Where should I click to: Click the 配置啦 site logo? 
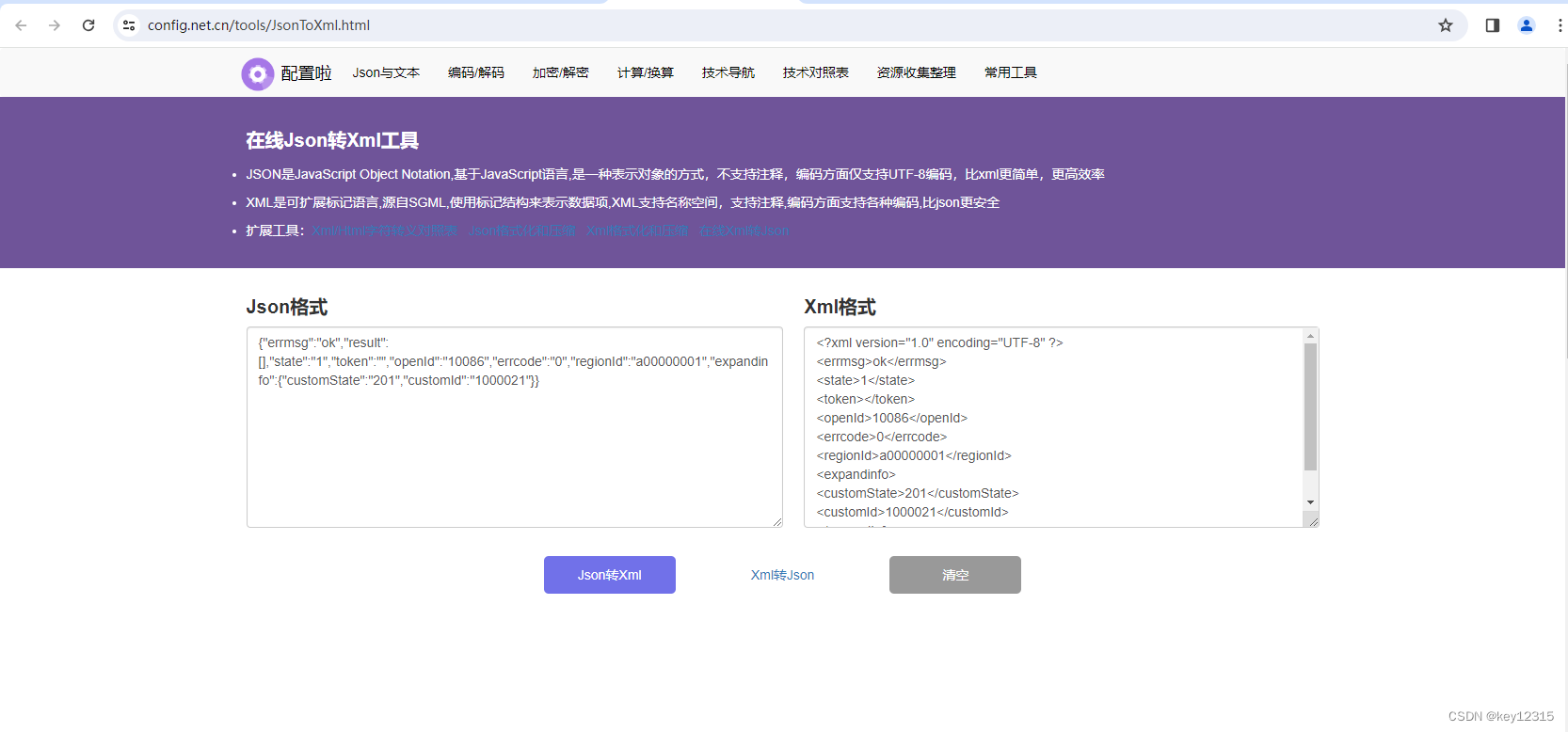pyautogui.click(x=286, y=73)
